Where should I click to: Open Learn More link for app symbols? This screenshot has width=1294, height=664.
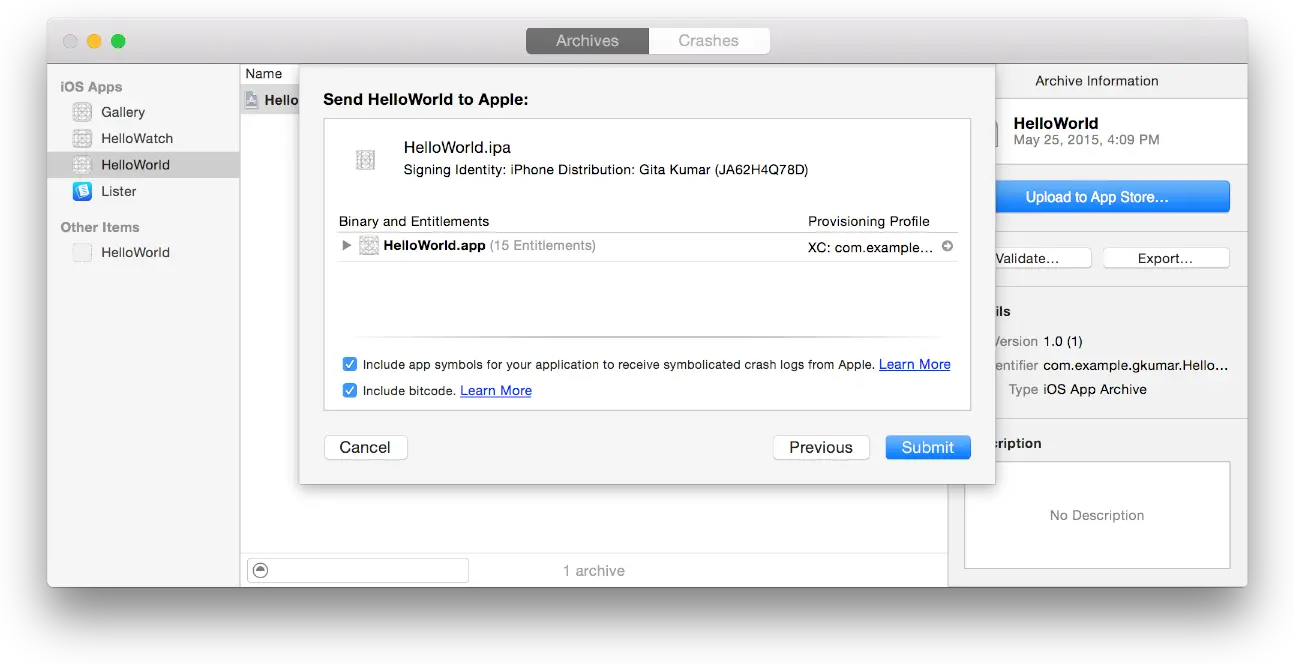(914, 364)
